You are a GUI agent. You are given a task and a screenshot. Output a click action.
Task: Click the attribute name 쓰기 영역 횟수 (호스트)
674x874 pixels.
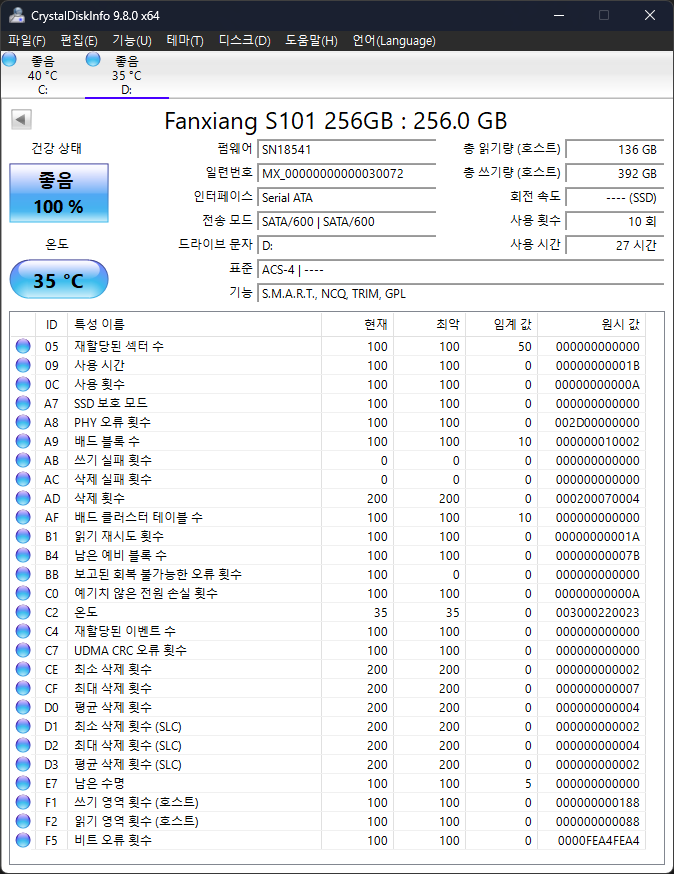(x=137, y=802)
